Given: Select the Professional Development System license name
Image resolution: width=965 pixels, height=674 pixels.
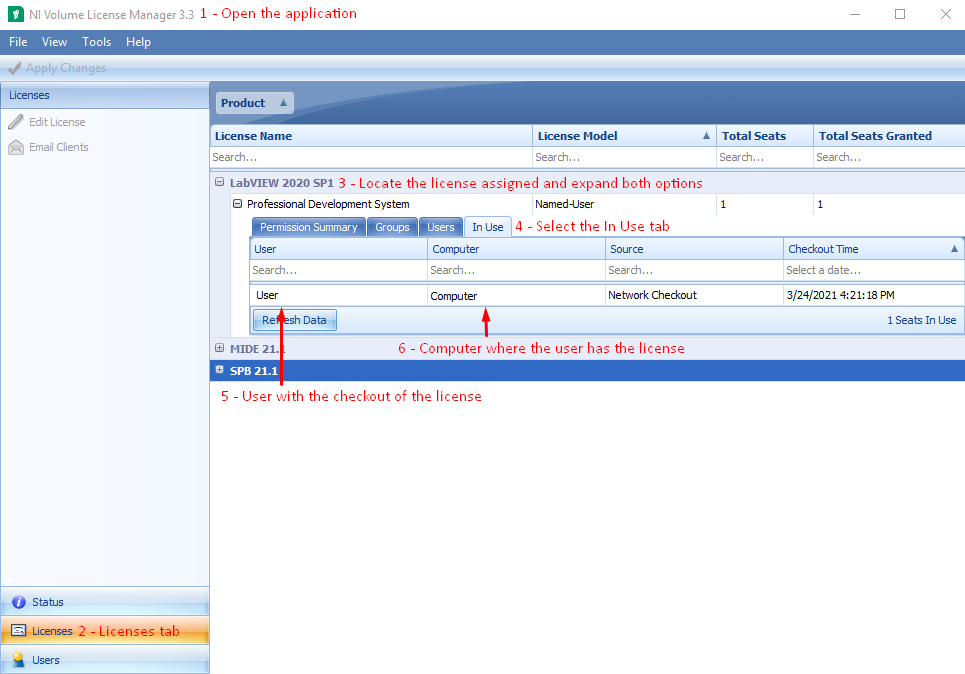Looking at the screenshot, I should click(328, 204).
